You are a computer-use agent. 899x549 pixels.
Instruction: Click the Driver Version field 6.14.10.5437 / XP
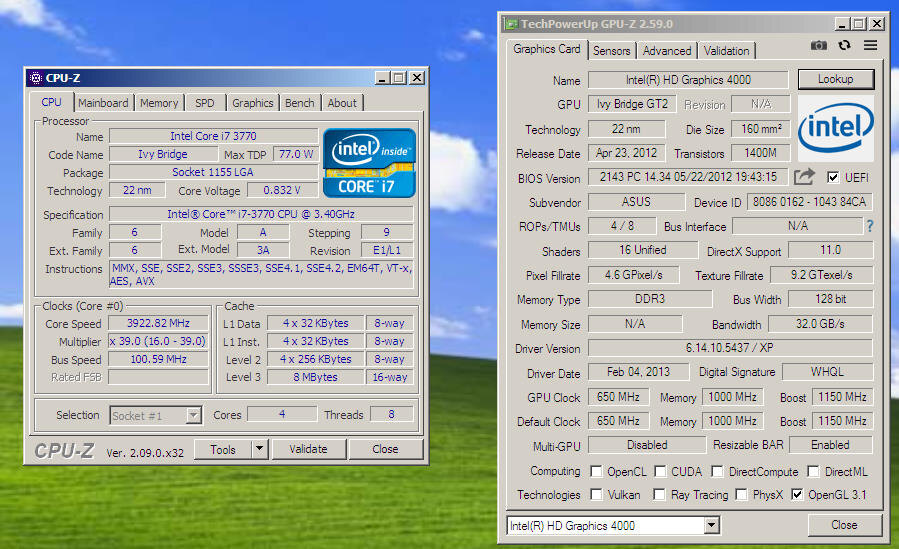[x=730, y=348]
